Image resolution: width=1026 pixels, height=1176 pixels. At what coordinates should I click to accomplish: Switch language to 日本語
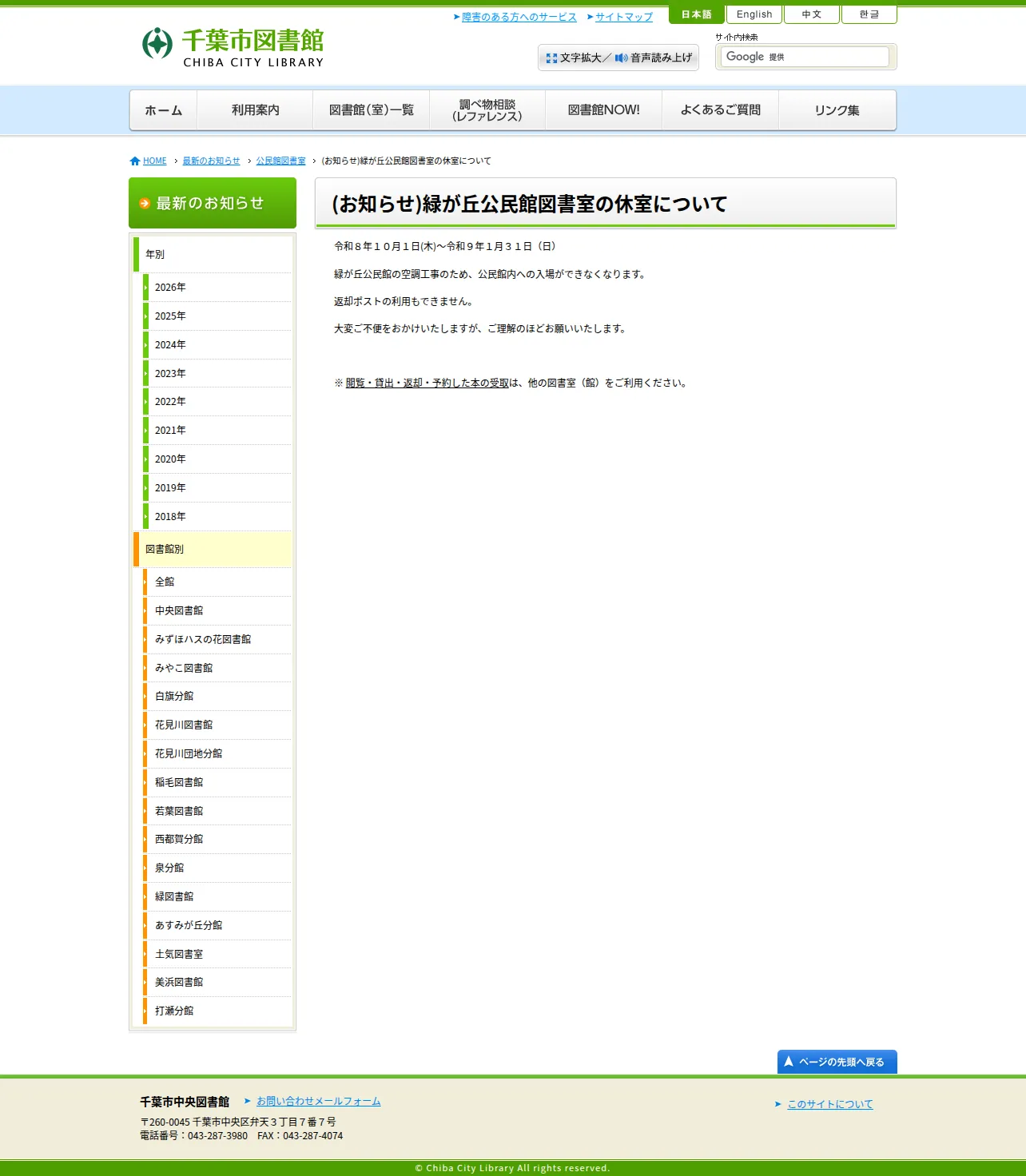point(697,14)
